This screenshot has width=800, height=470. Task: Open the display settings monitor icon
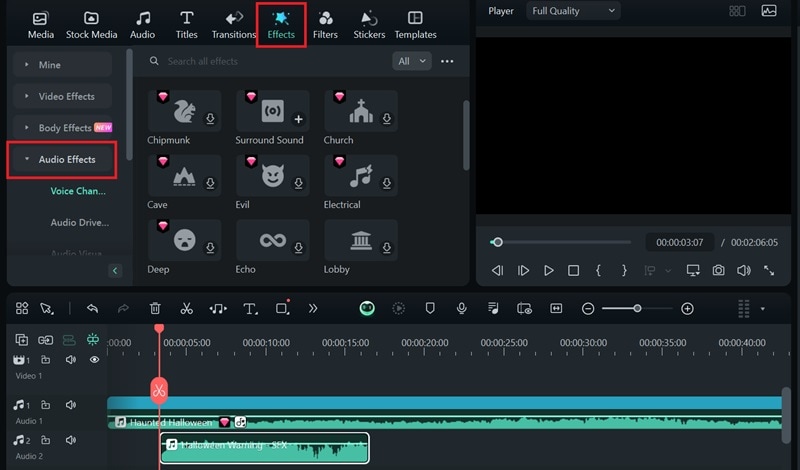[693, 270]
